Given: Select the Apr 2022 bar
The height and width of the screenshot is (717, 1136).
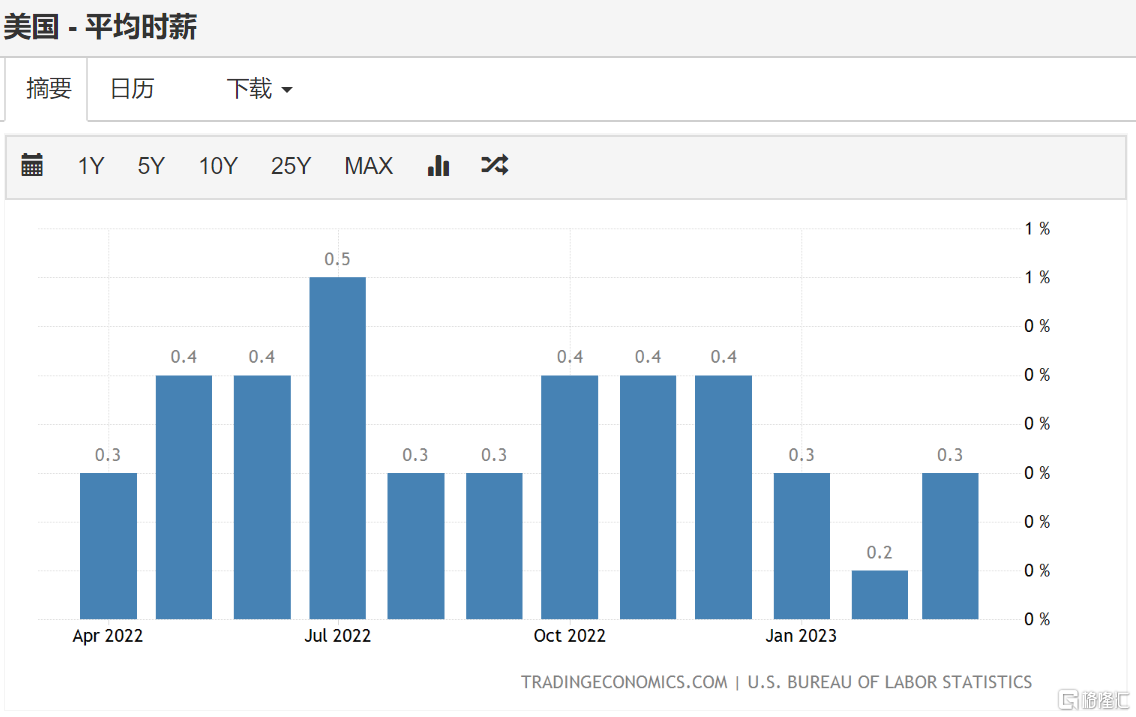Looking at the screenshot, I should pos(108,546).
